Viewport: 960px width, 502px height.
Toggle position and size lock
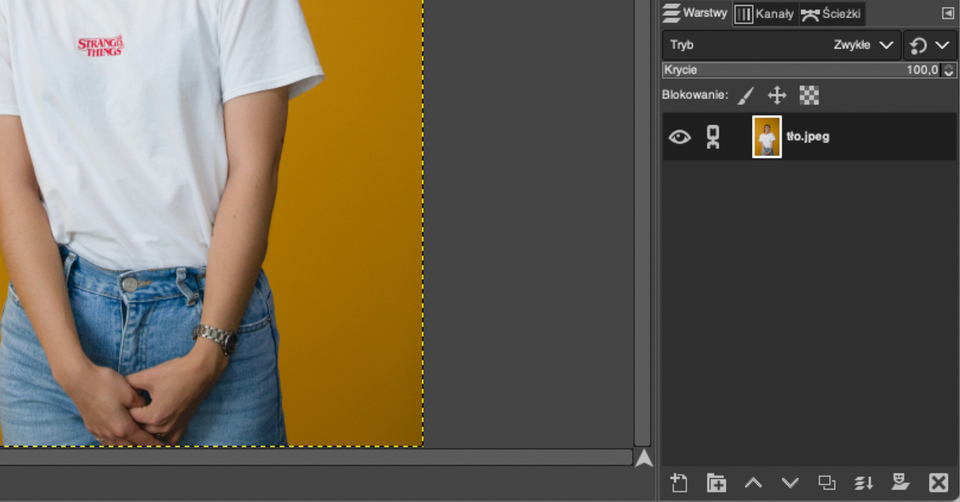click(x=777, y=96)
